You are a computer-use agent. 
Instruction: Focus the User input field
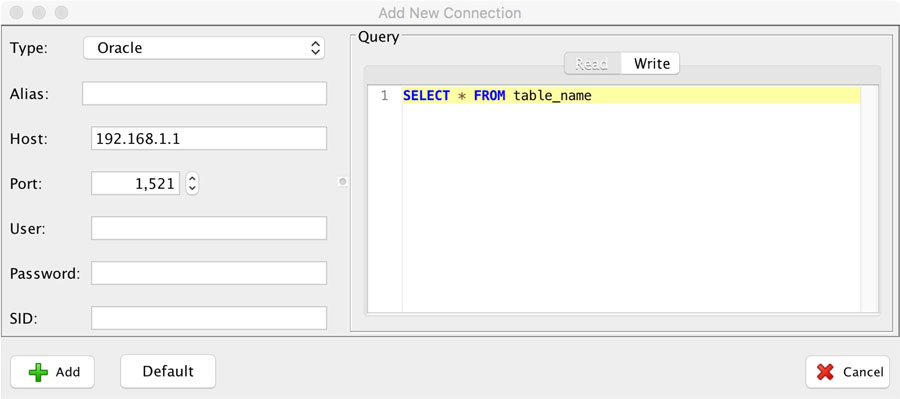coord(209,228)
